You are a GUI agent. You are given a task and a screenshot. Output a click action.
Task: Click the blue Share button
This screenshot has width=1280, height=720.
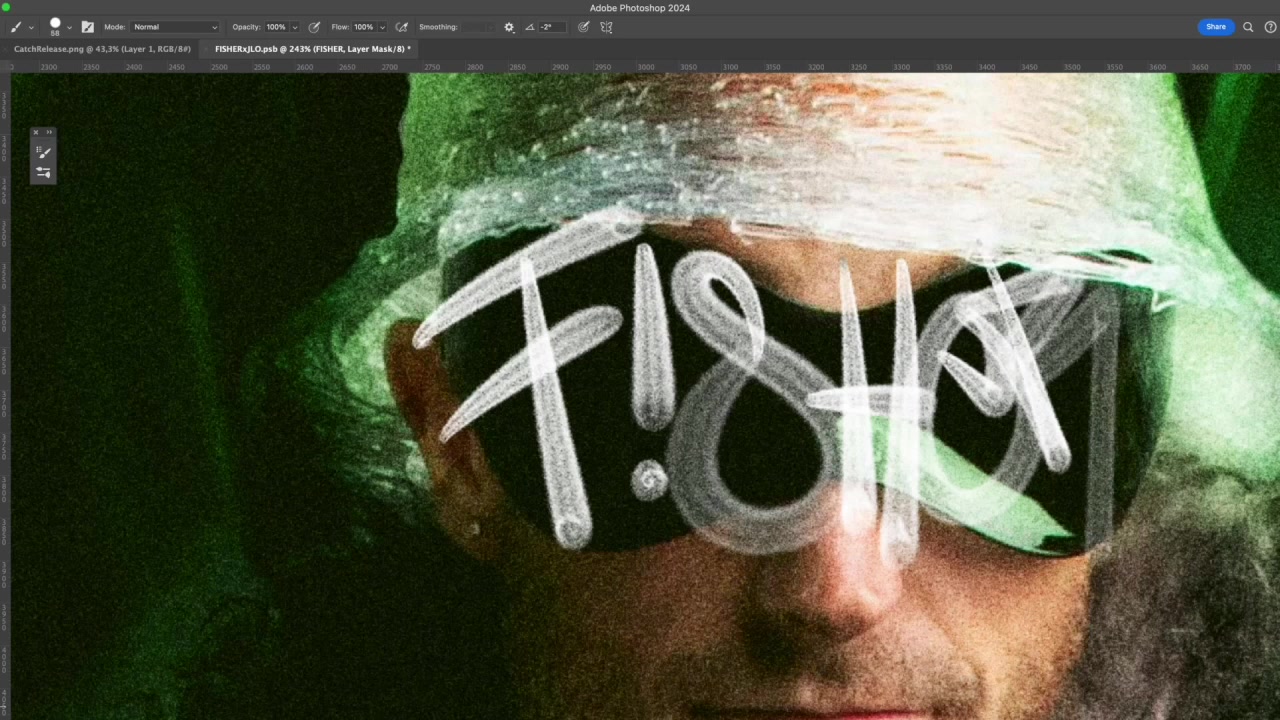[x=1215, y=27]
